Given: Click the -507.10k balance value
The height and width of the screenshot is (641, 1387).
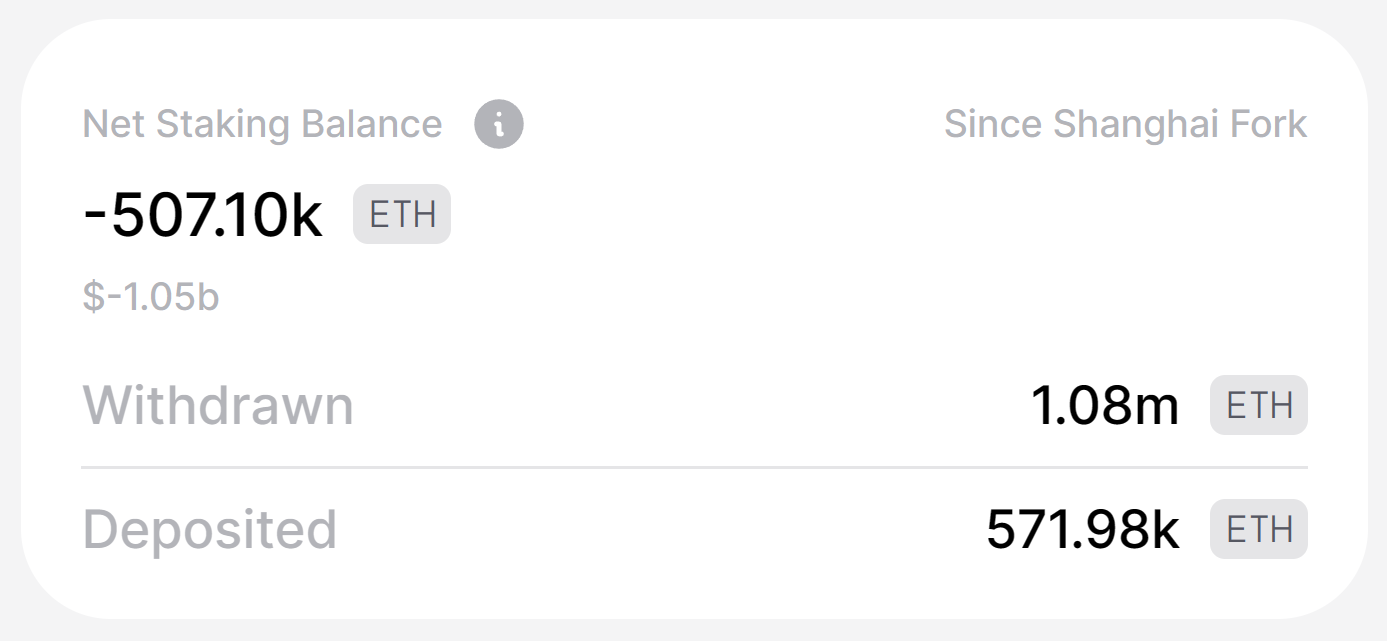Looking at the screenshot, I should [203, 216].
